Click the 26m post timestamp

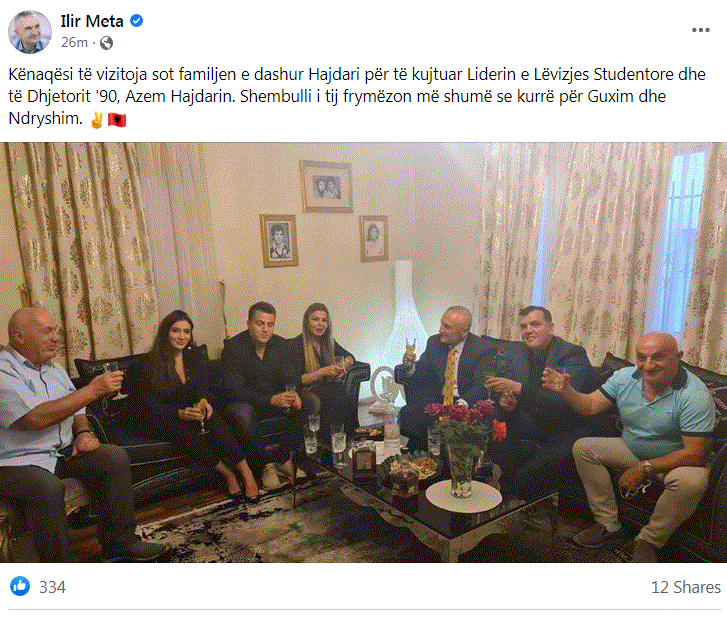pyautogui.click(x=74, y=43)
